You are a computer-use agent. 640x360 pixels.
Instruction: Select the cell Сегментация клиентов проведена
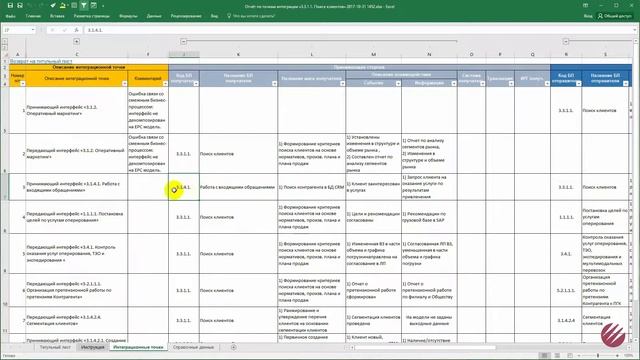coord(373,320)
